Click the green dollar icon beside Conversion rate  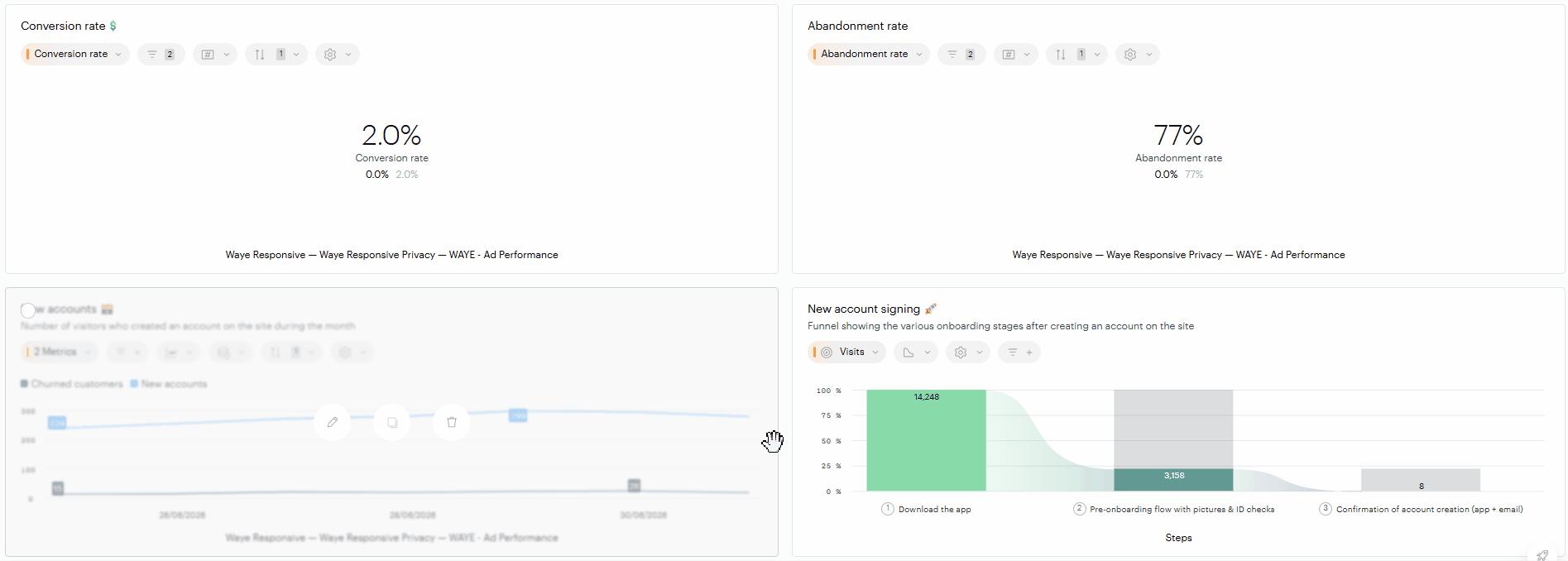pos(113,26)
